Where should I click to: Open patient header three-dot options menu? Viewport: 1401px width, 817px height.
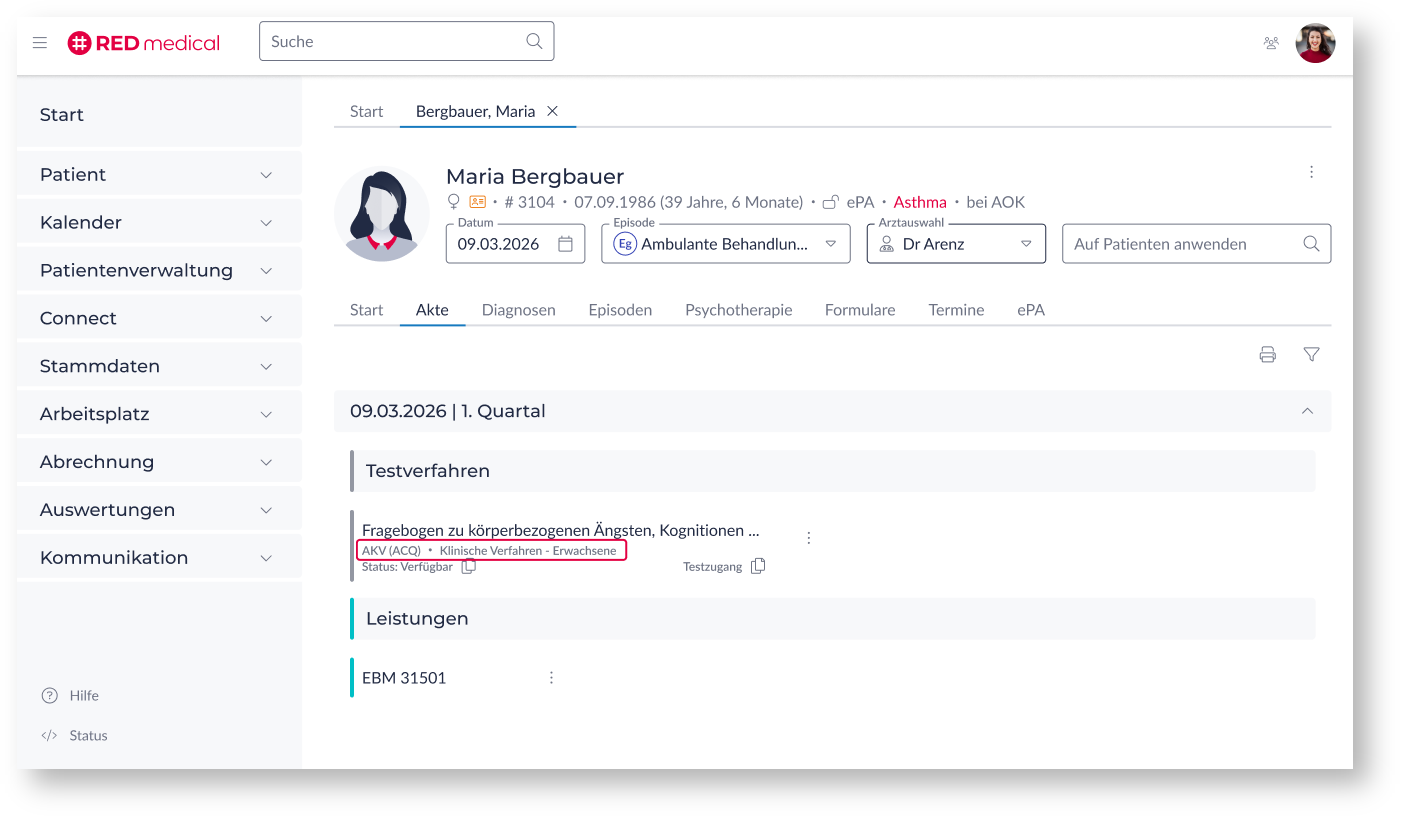pyautogui.click(x=1311, y=172)
